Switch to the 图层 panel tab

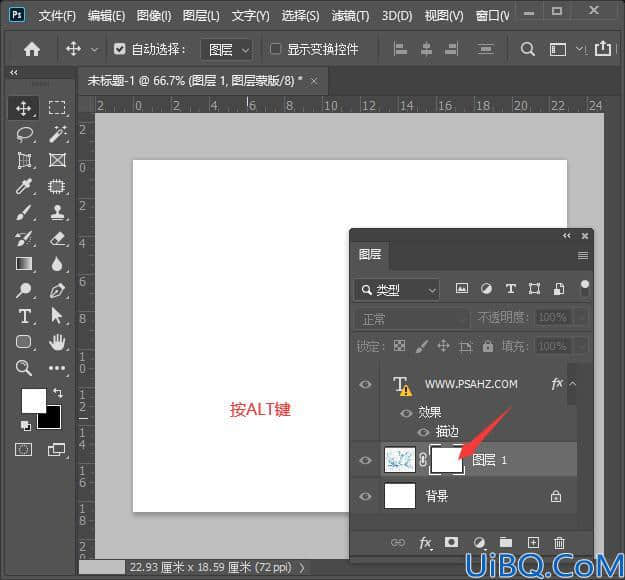pyautogui.click(x=370, y=254)
